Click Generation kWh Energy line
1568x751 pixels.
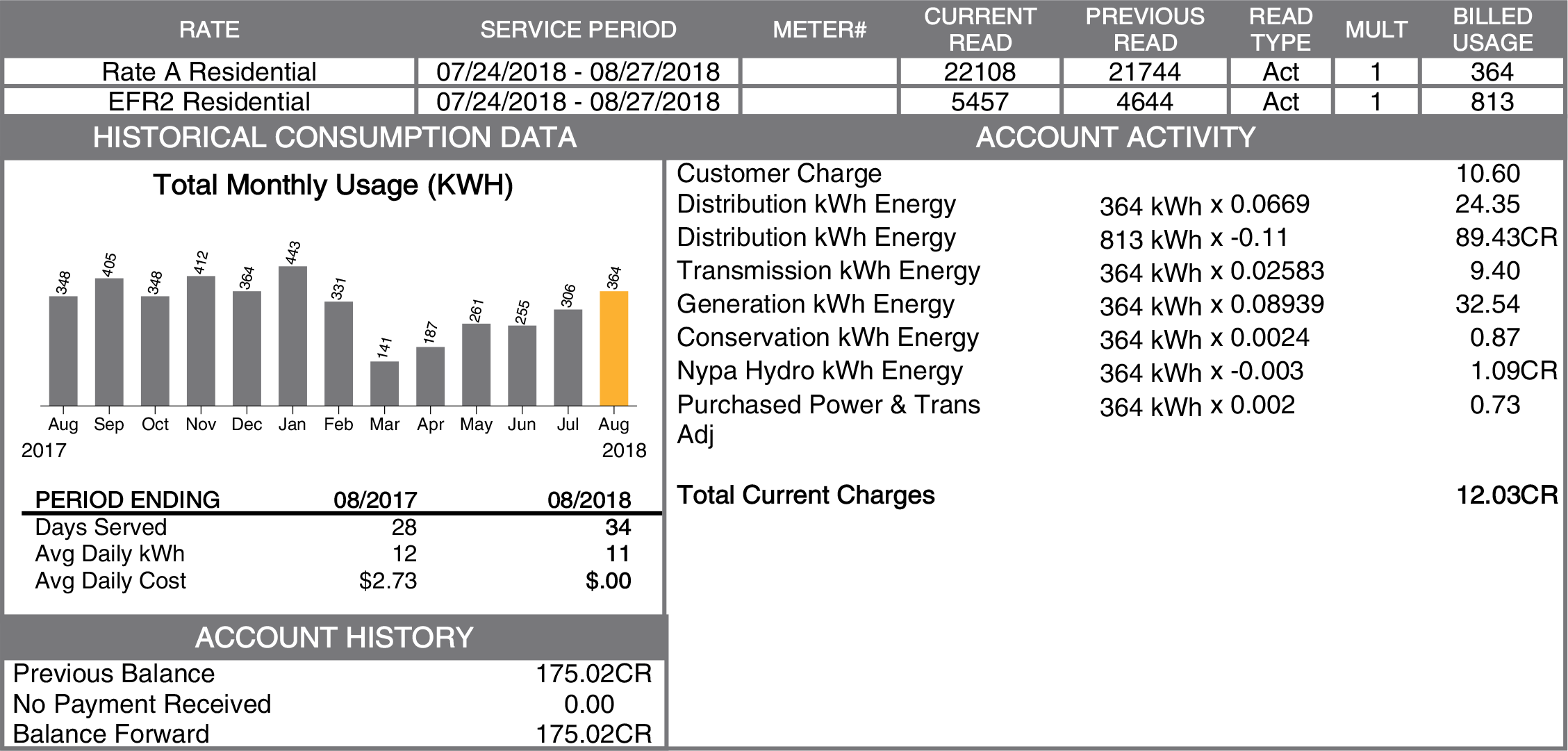816,304
